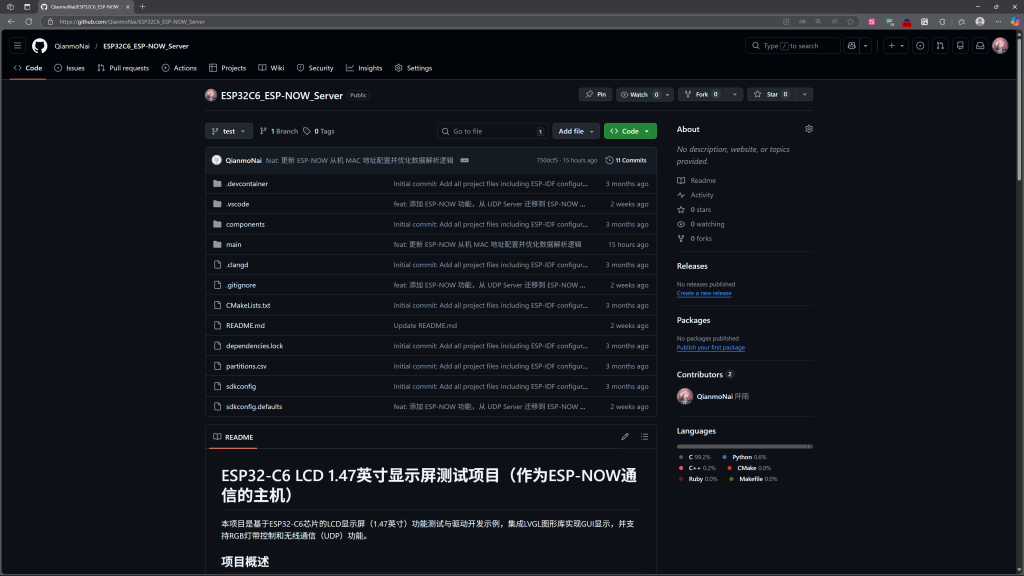Select C language entry with color dot
This screenshot has width=1024, height=576.
pos(694,457)
